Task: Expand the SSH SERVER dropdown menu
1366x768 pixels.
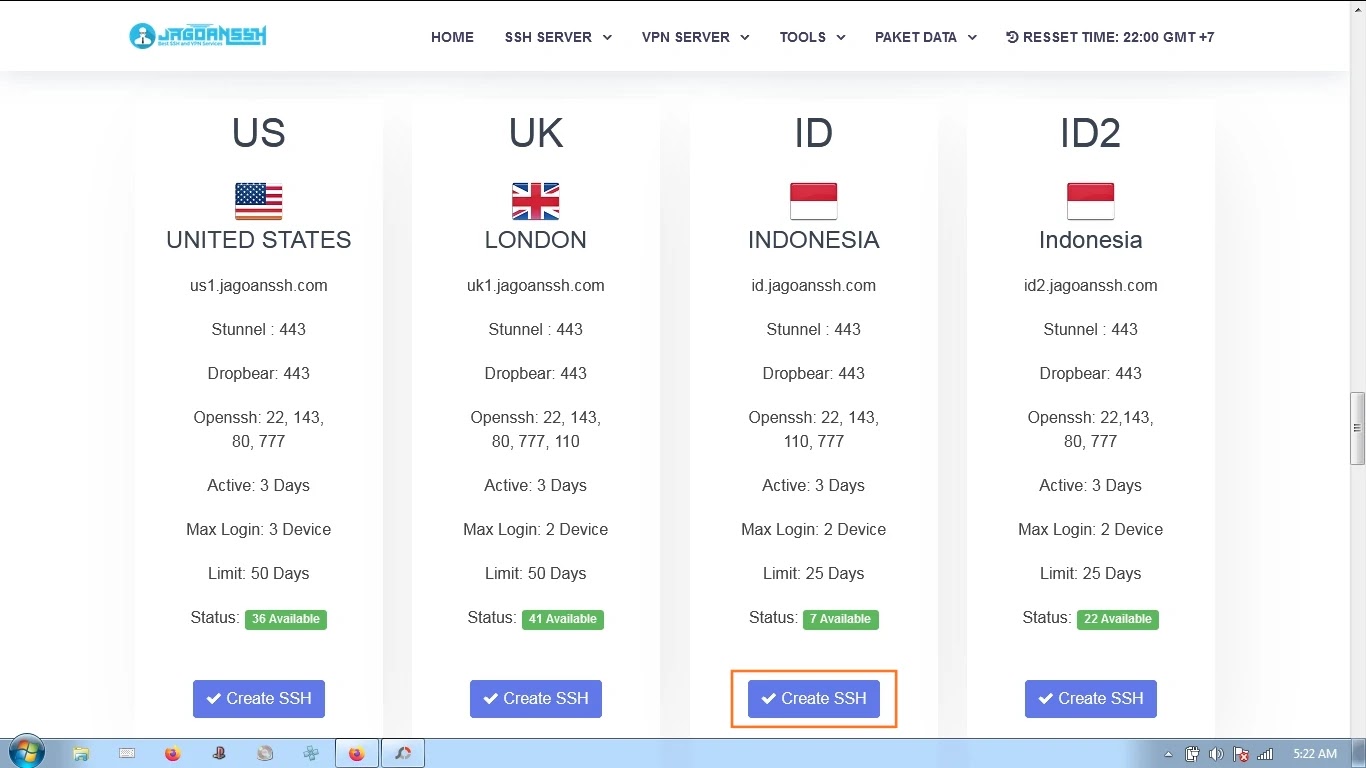Action: [558, 37]
